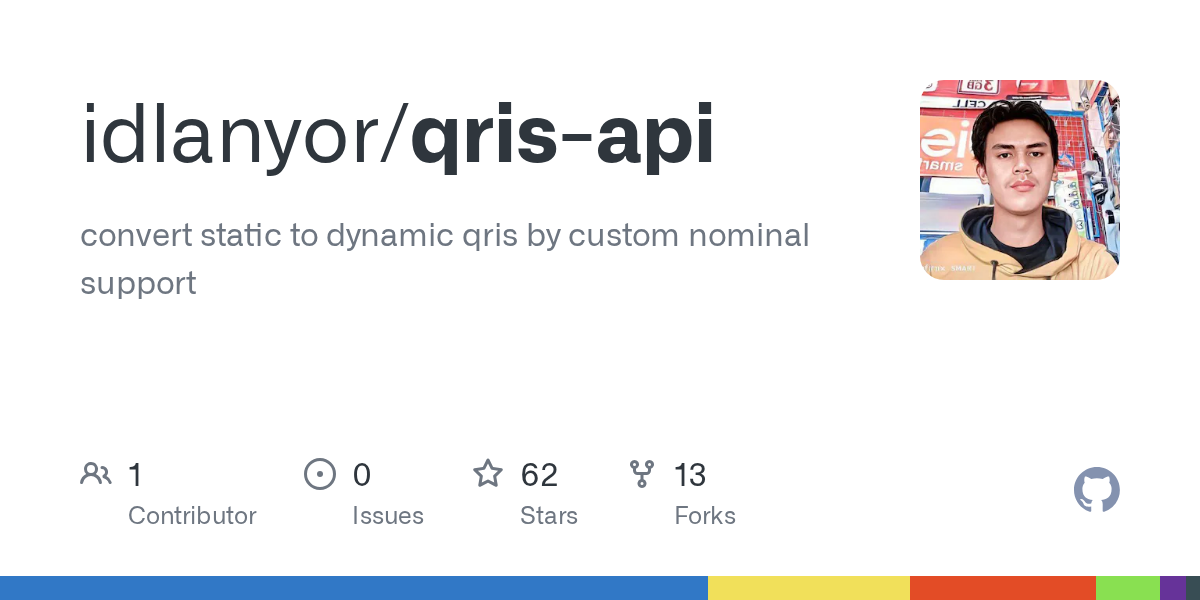Open the user's avatar photo
Image resolution: width=1200 pixels, height=600 pixels.
click(1020, 180)
